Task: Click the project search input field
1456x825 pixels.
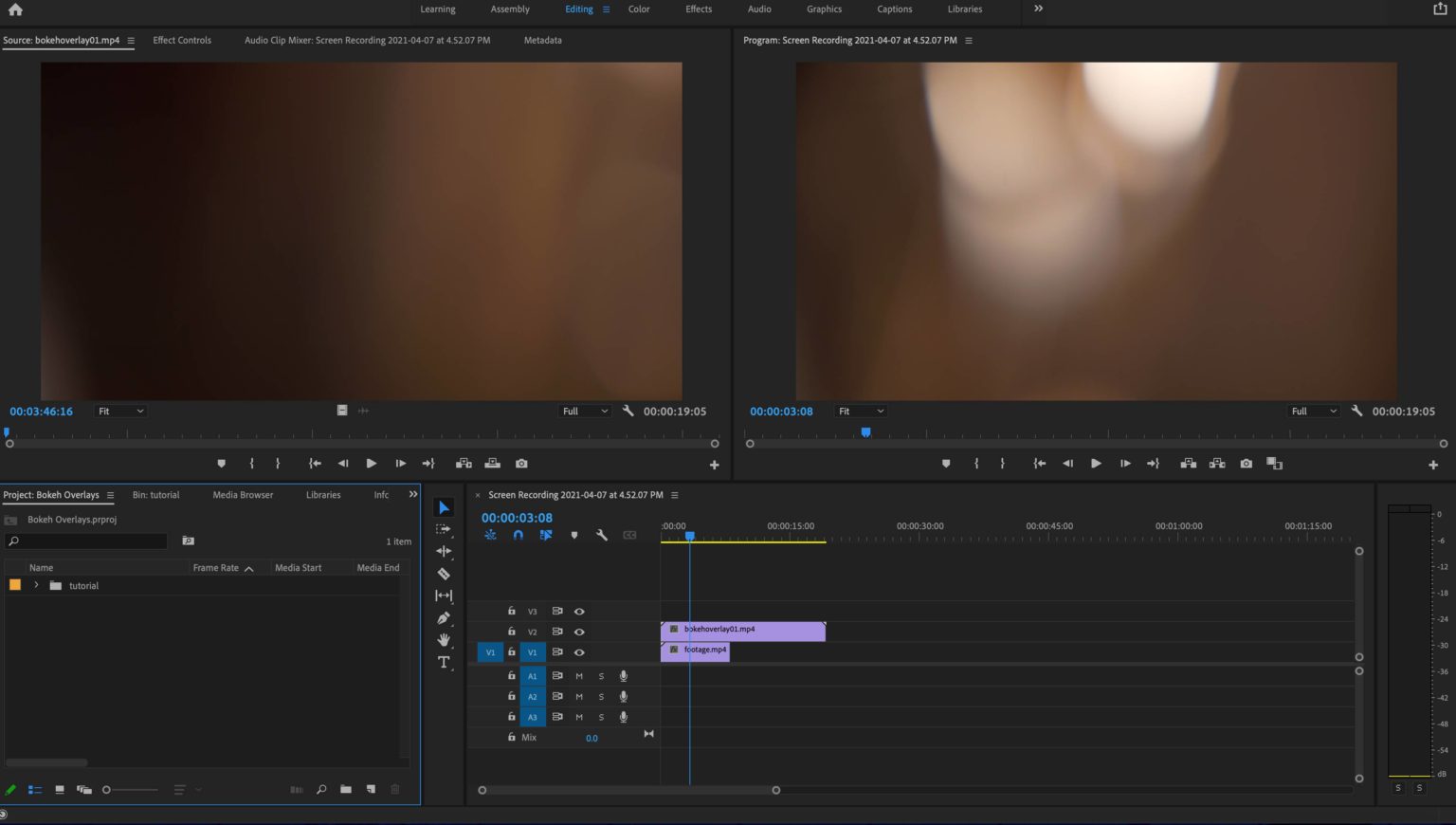Action: tap(90, 541)
